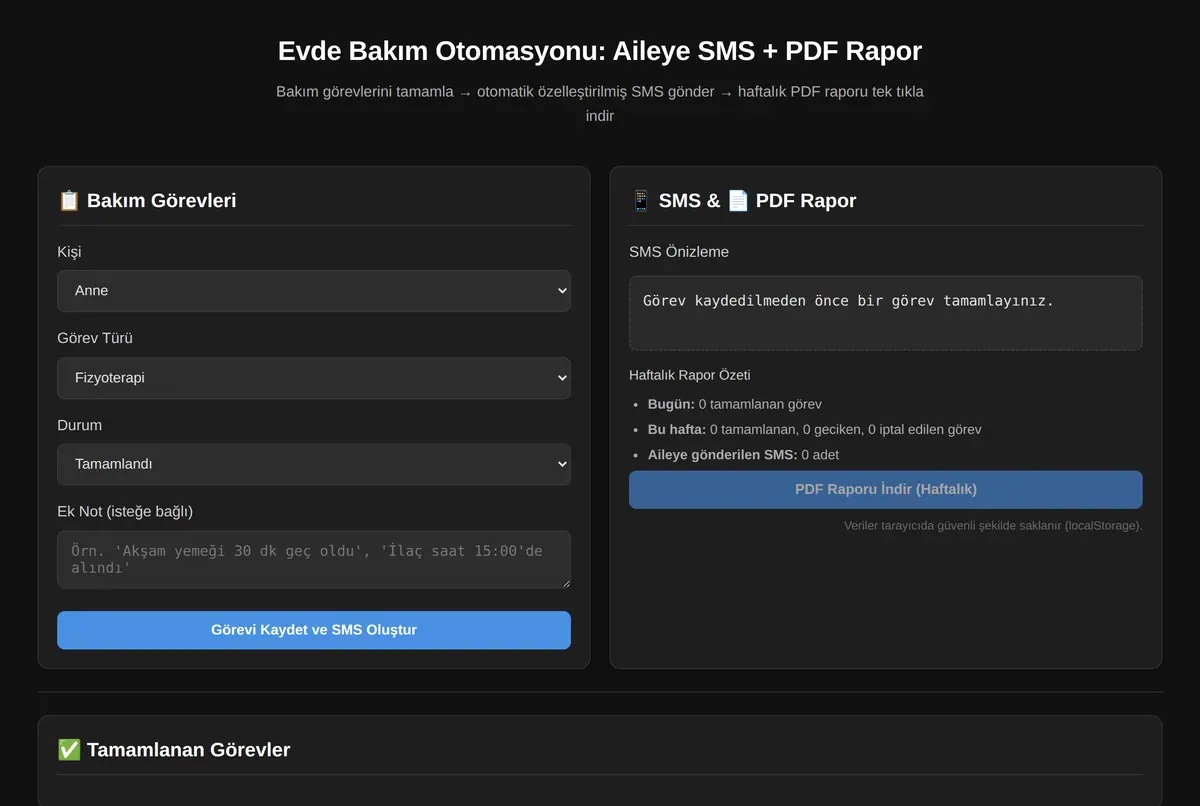The height and width of the screenshot is (806, 1200).
Task: Click the green checkmark icon beside Tamamlanan Görevler
Action: tap(69, 749)
